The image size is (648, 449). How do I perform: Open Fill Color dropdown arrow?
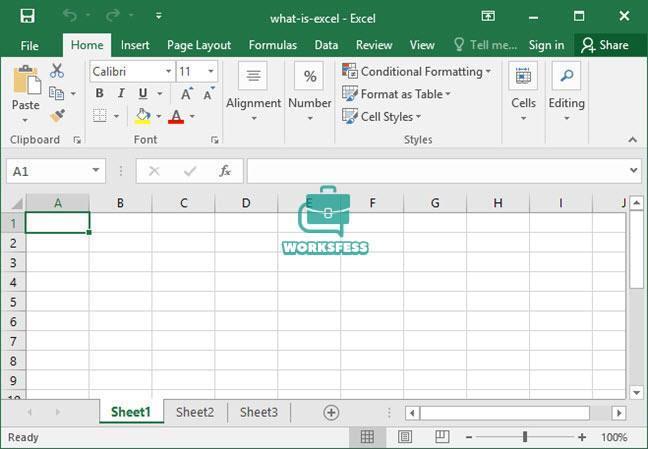coord(159,116)
